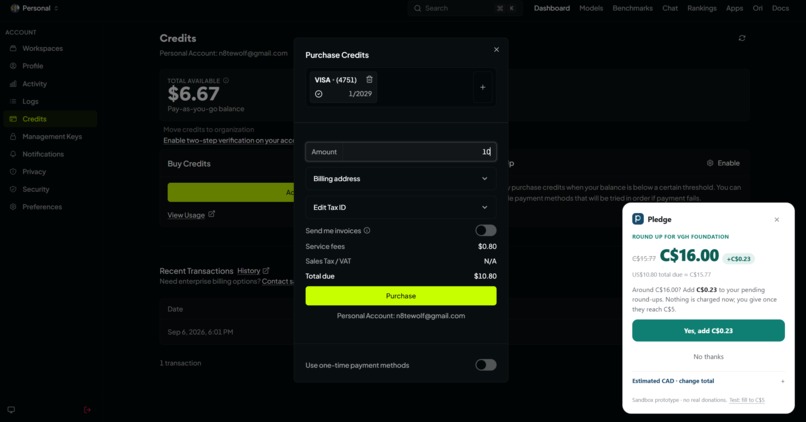Open the View Usage link

coord(191,215)
